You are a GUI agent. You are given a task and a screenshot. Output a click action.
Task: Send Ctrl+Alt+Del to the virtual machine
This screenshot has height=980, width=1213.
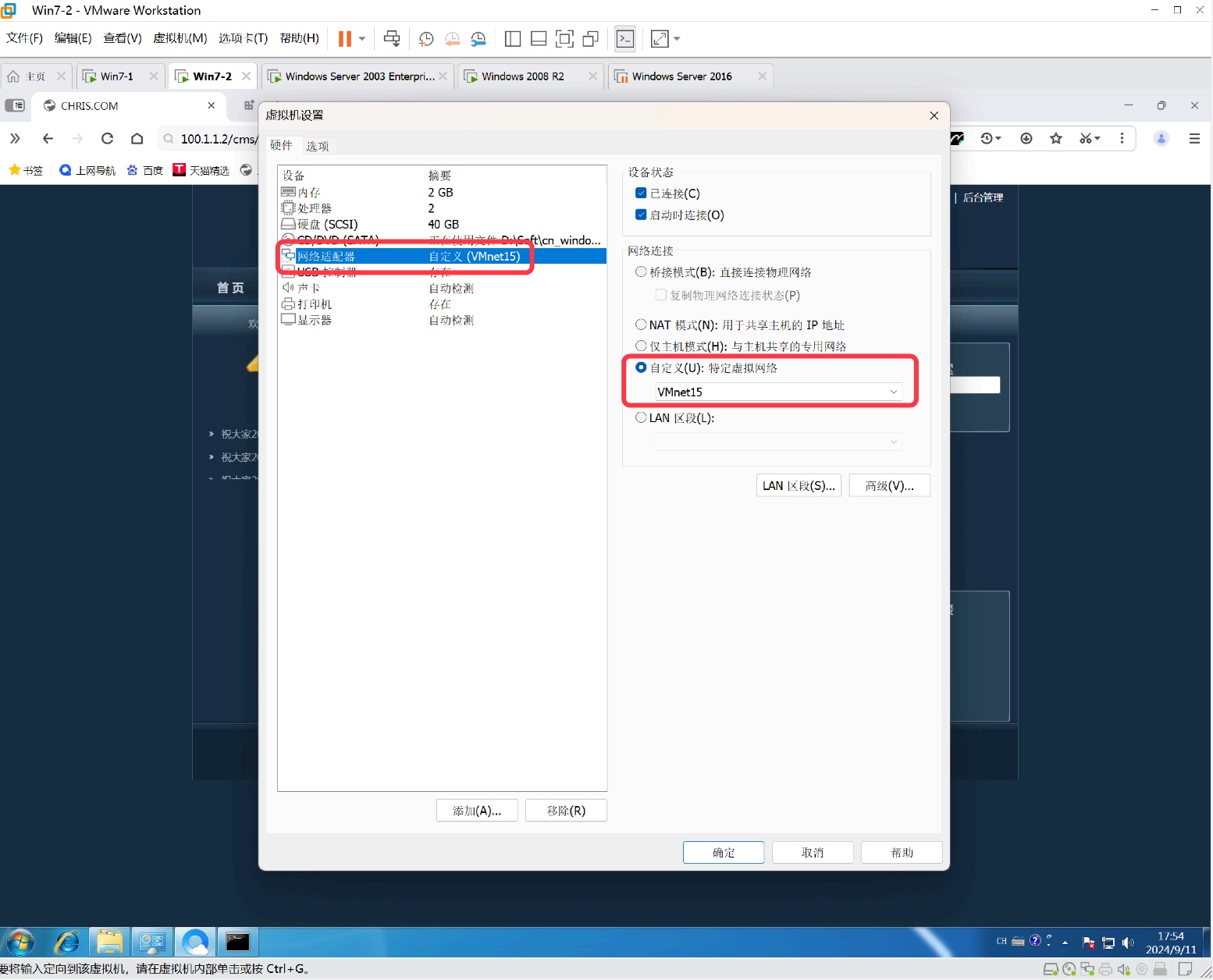tap(392, 38)
